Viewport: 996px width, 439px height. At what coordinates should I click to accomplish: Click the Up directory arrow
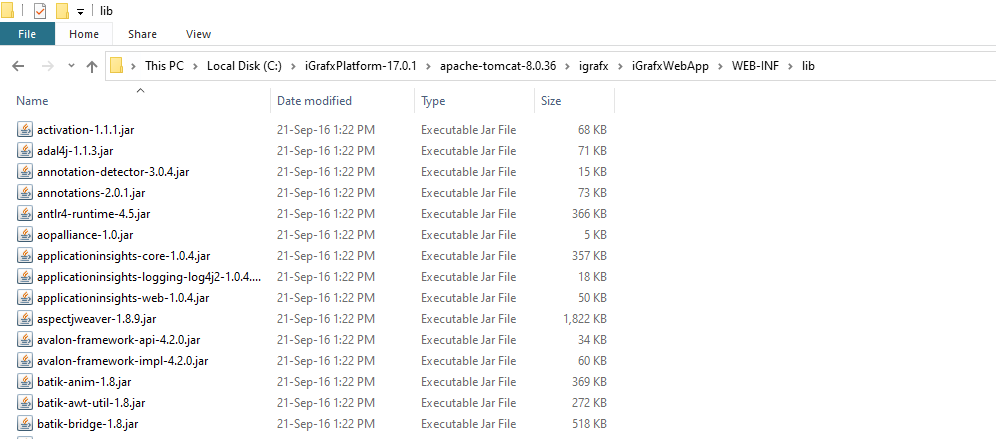click(x=92, y=67)
